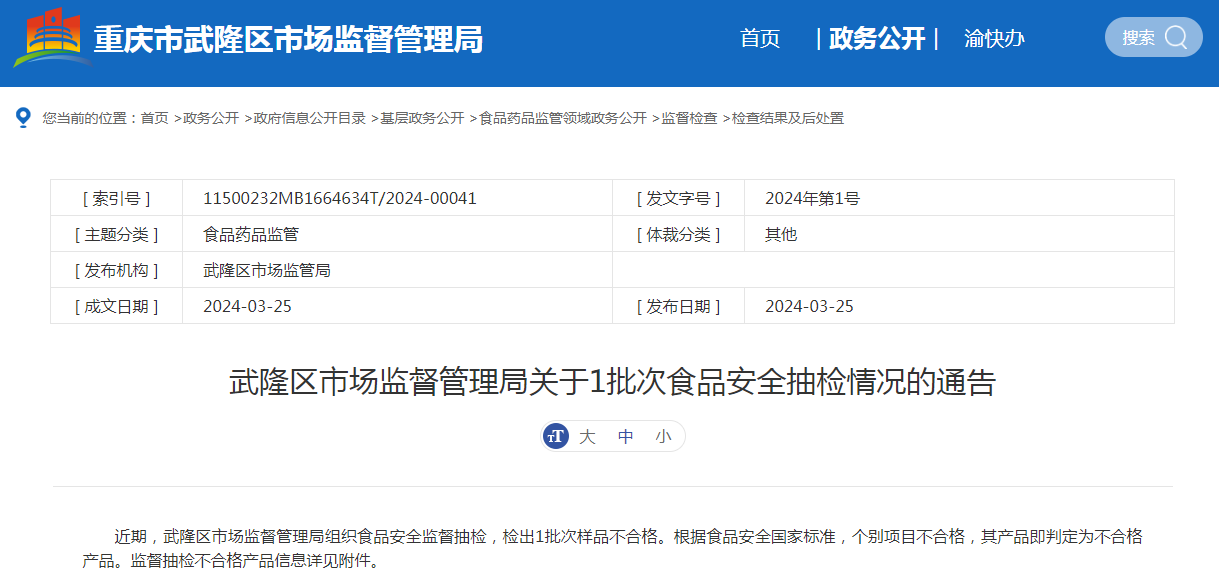Click the Wulong bureau logo emblem

tap(52, 38)
